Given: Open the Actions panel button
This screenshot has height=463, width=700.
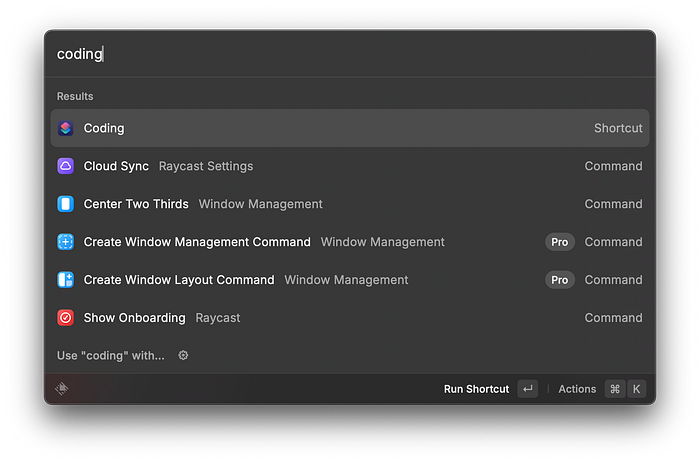Looking at the screenshot, I should [602, 389].
